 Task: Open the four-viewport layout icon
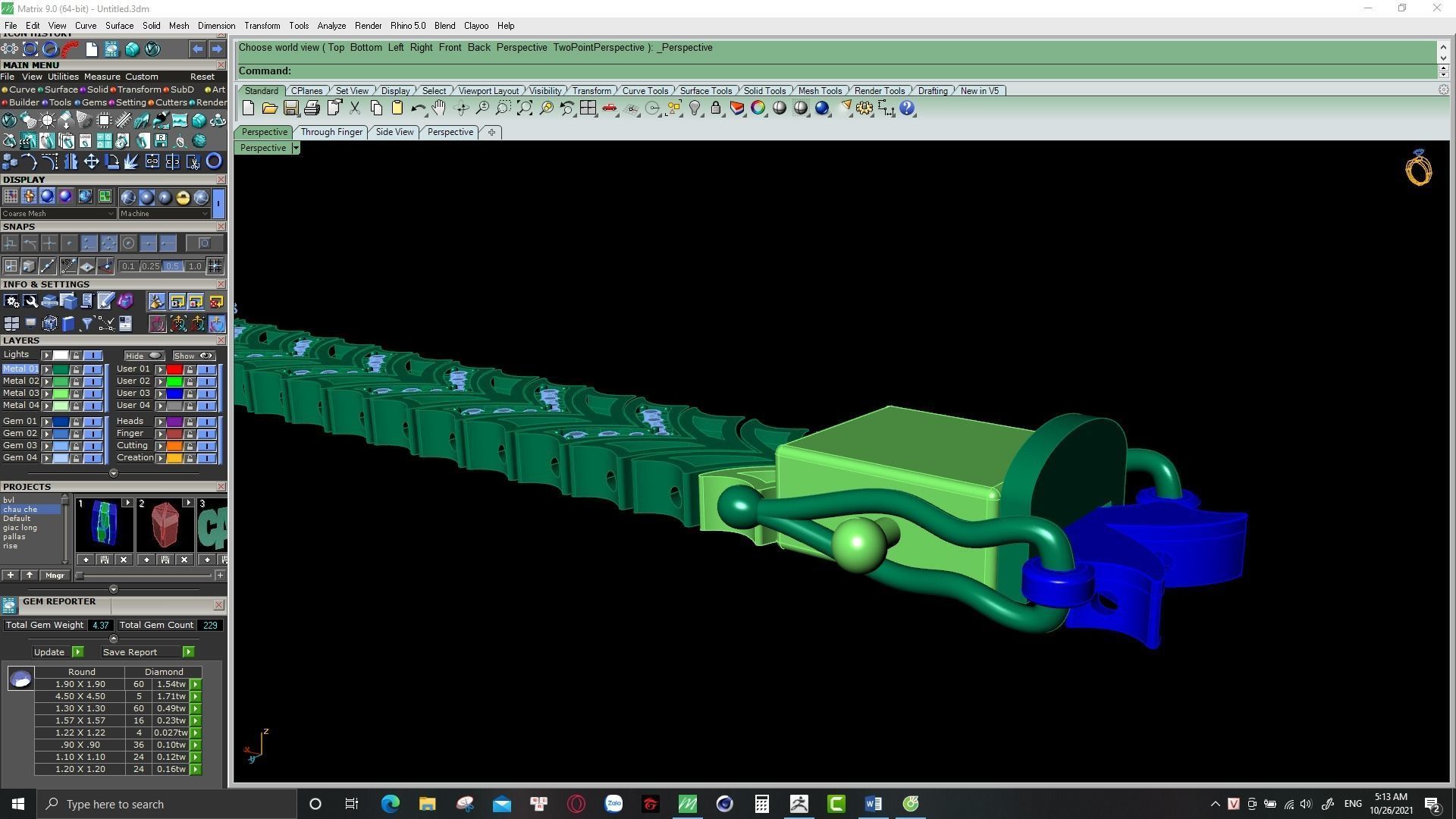coord(588,108)
